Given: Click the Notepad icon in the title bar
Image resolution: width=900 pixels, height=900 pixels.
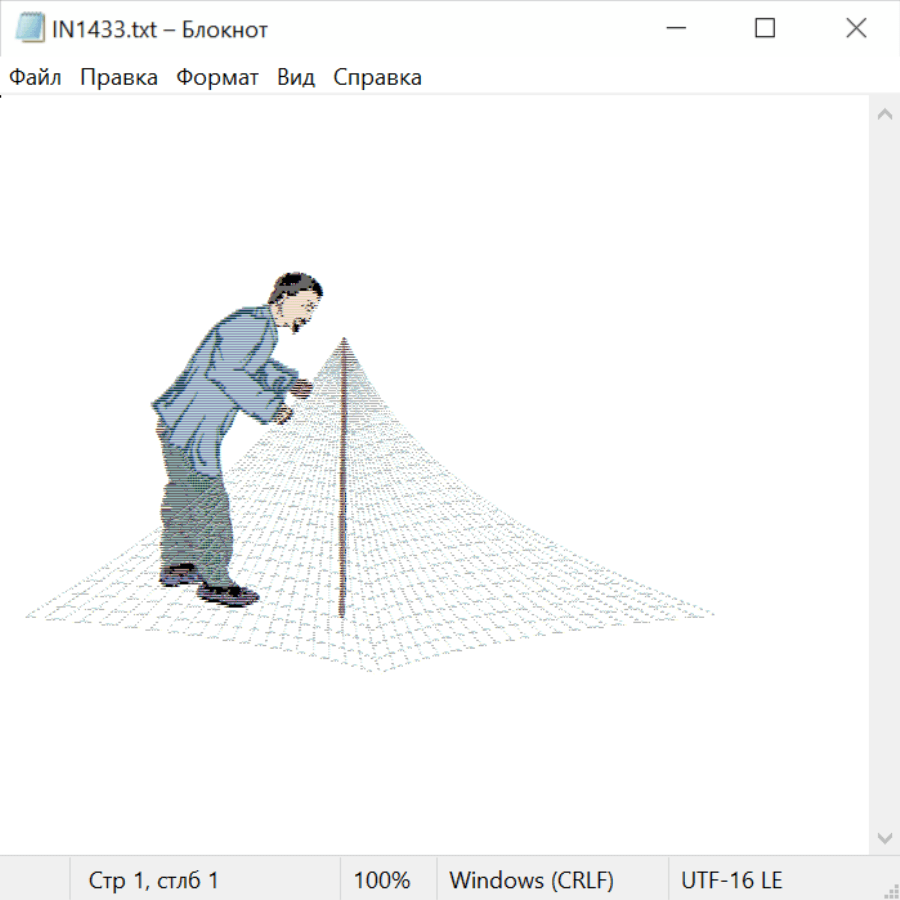Looking at the screenshot, I should (x=29, y=29).
